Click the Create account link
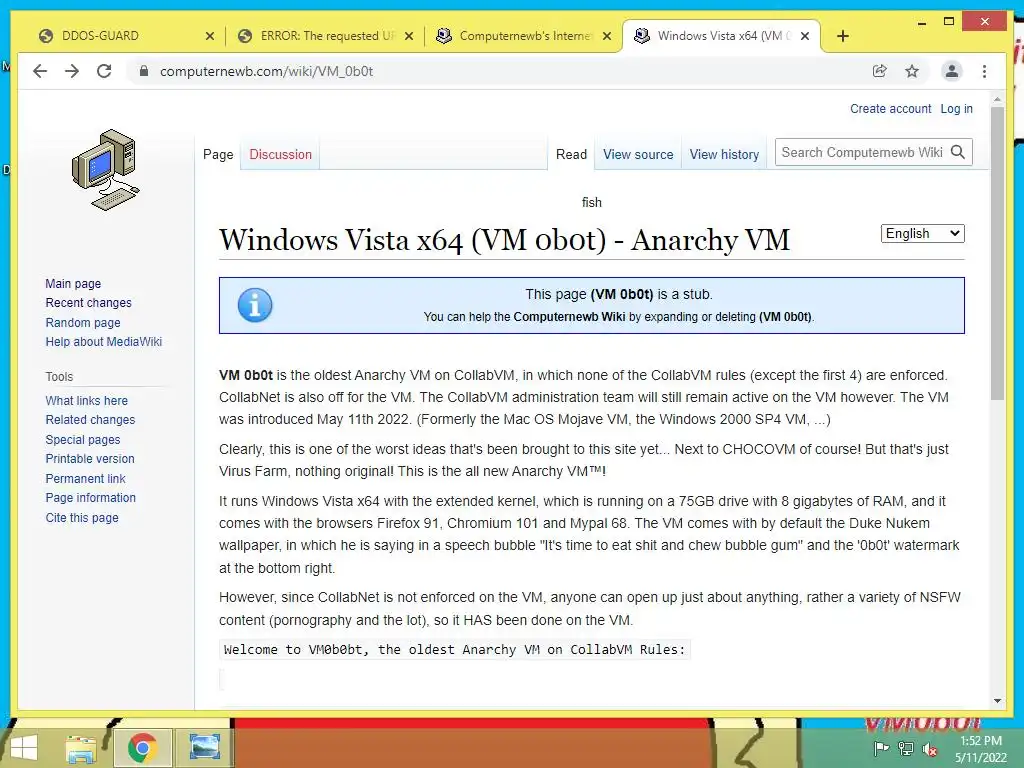 pyautogui.click(x=891, y=109)
